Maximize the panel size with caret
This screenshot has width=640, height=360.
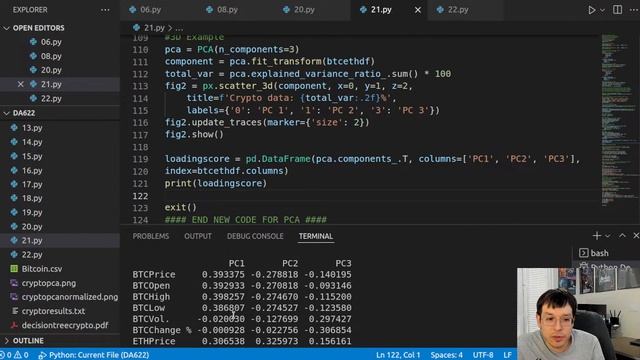click(x=622, y=236)
